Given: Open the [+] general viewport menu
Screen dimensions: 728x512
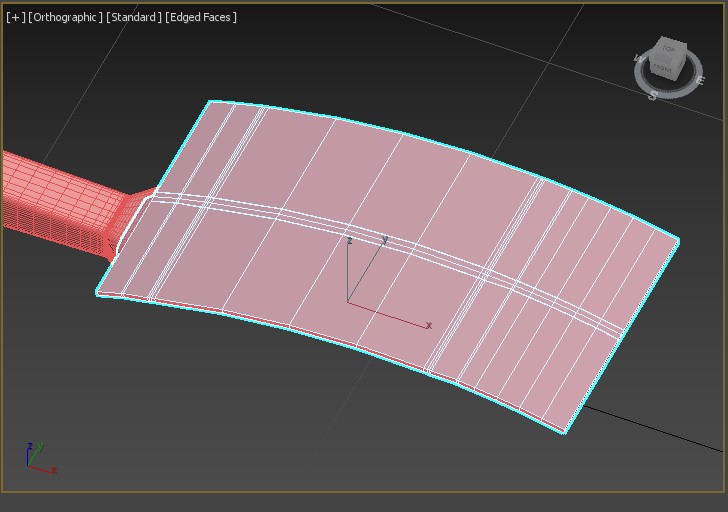Looking at the screenshot, I should [15, 17].
